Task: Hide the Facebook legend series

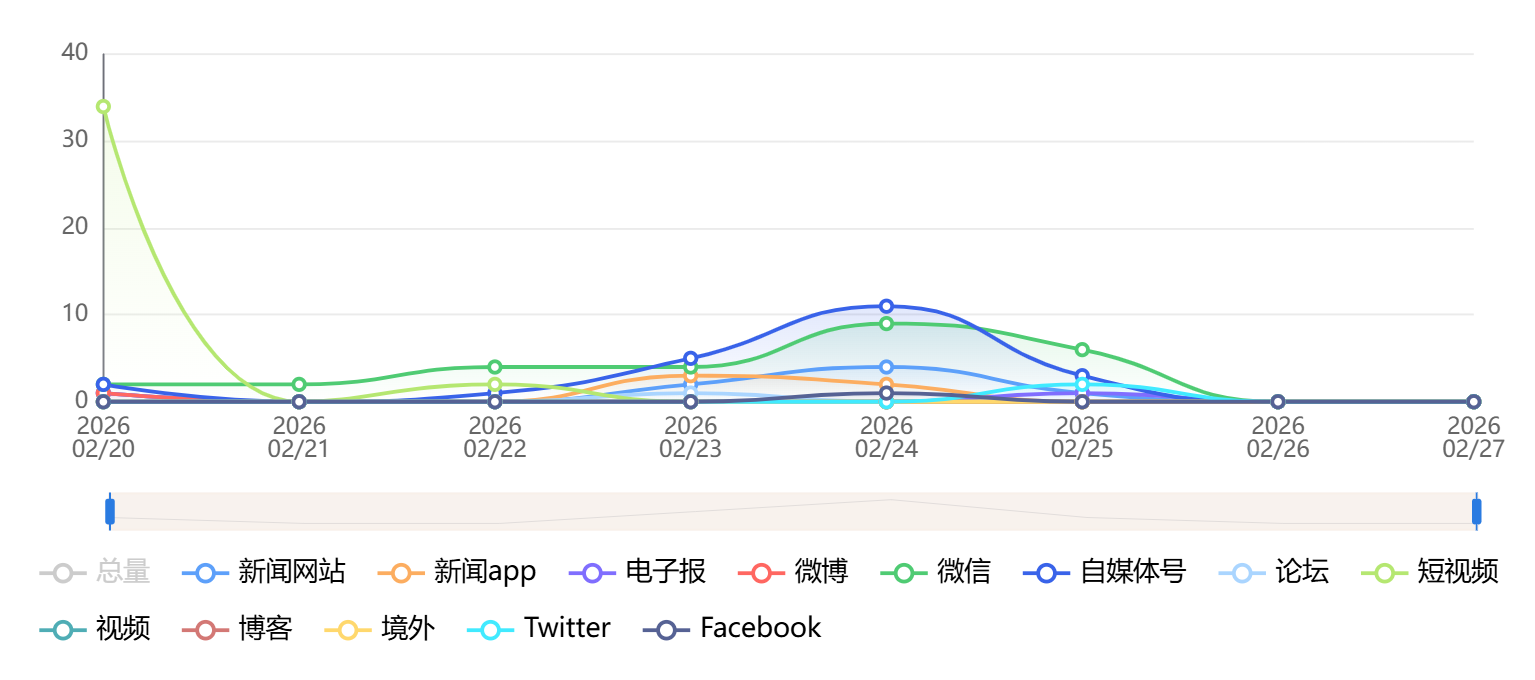Action: [x=732, y=628]
